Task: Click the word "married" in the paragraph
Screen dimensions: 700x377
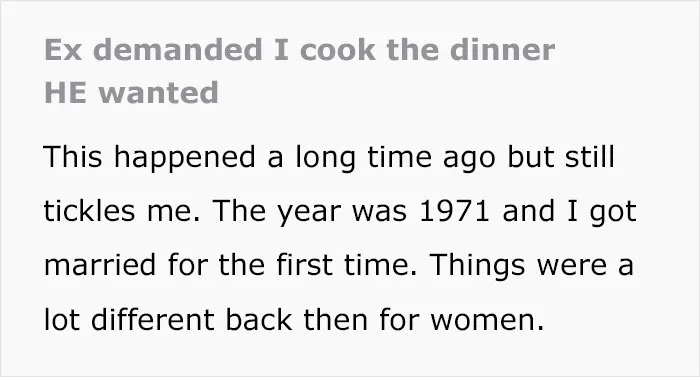Action: (100, 264)
